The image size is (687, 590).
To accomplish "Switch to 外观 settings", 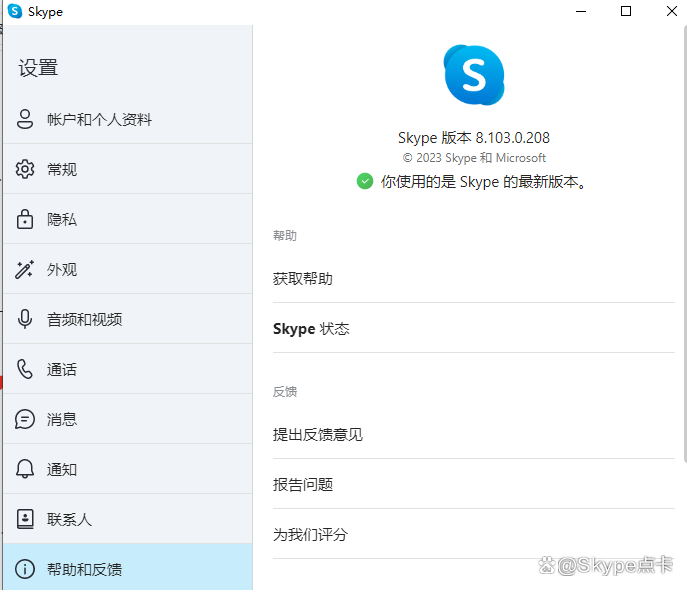I will coord(128,269).
